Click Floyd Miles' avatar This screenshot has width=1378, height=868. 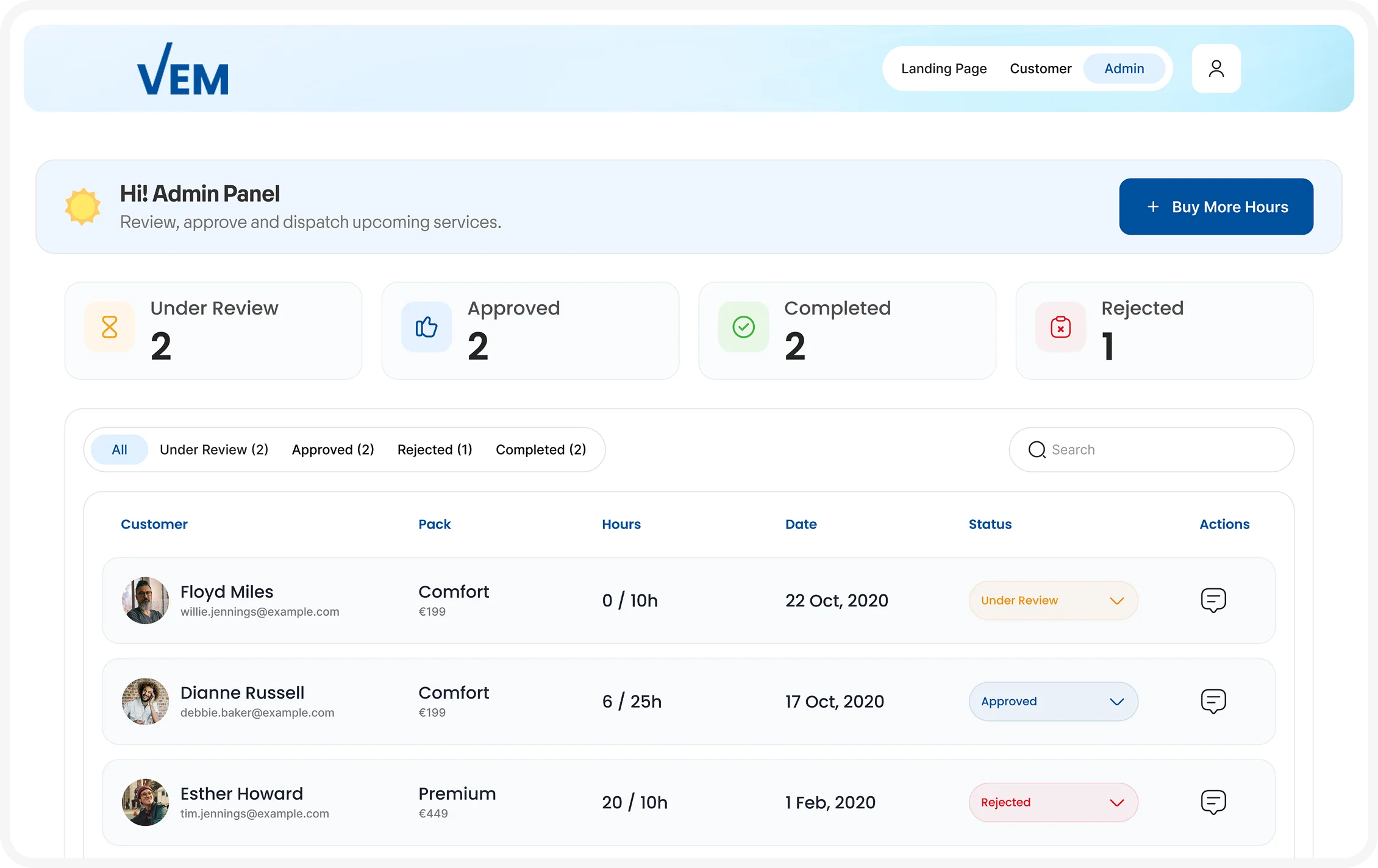[x=145, y=600]
